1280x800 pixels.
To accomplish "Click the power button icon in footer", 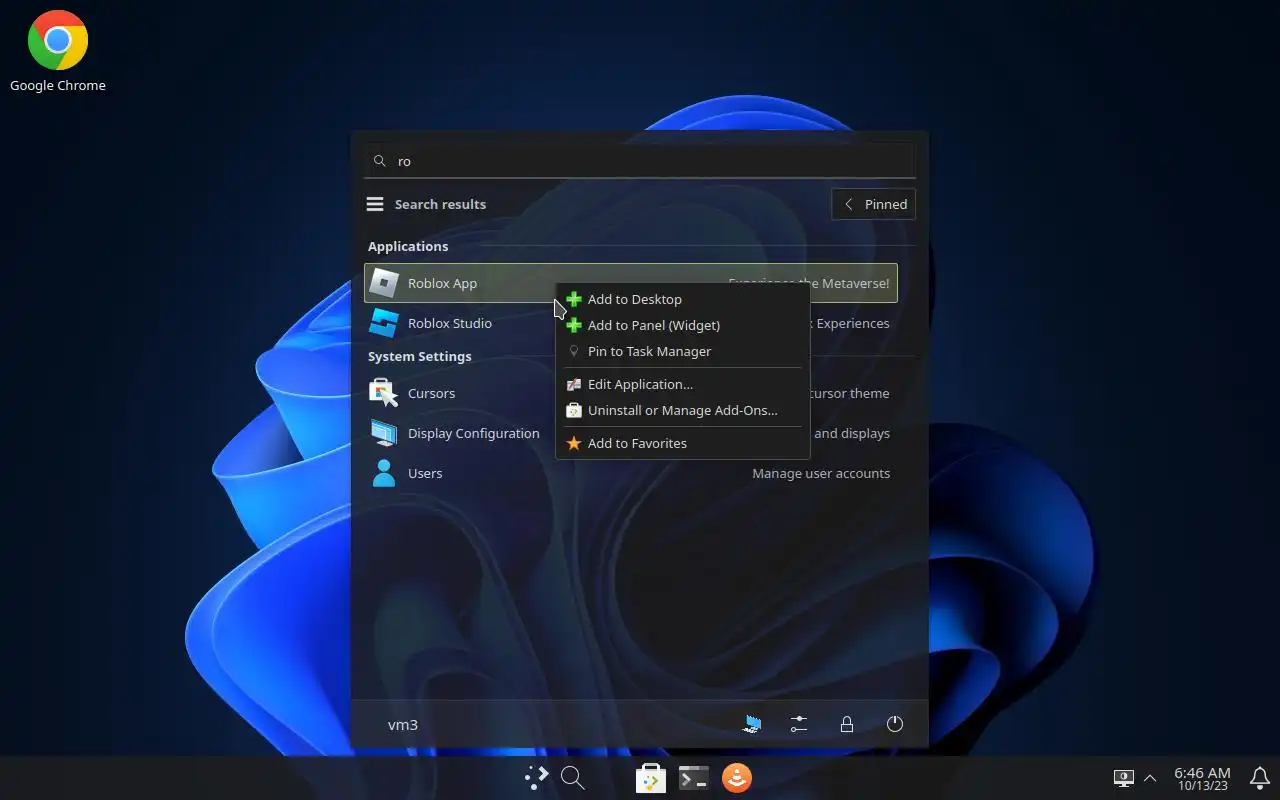I will point(895,724).
